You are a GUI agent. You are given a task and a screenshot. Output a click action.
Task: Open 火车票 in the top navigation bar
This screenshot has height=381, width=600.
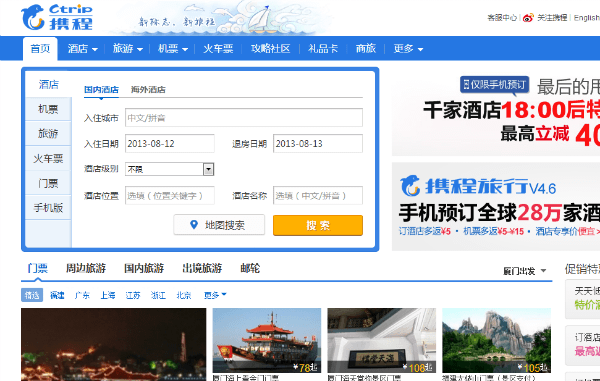click(x=218, y=49)
